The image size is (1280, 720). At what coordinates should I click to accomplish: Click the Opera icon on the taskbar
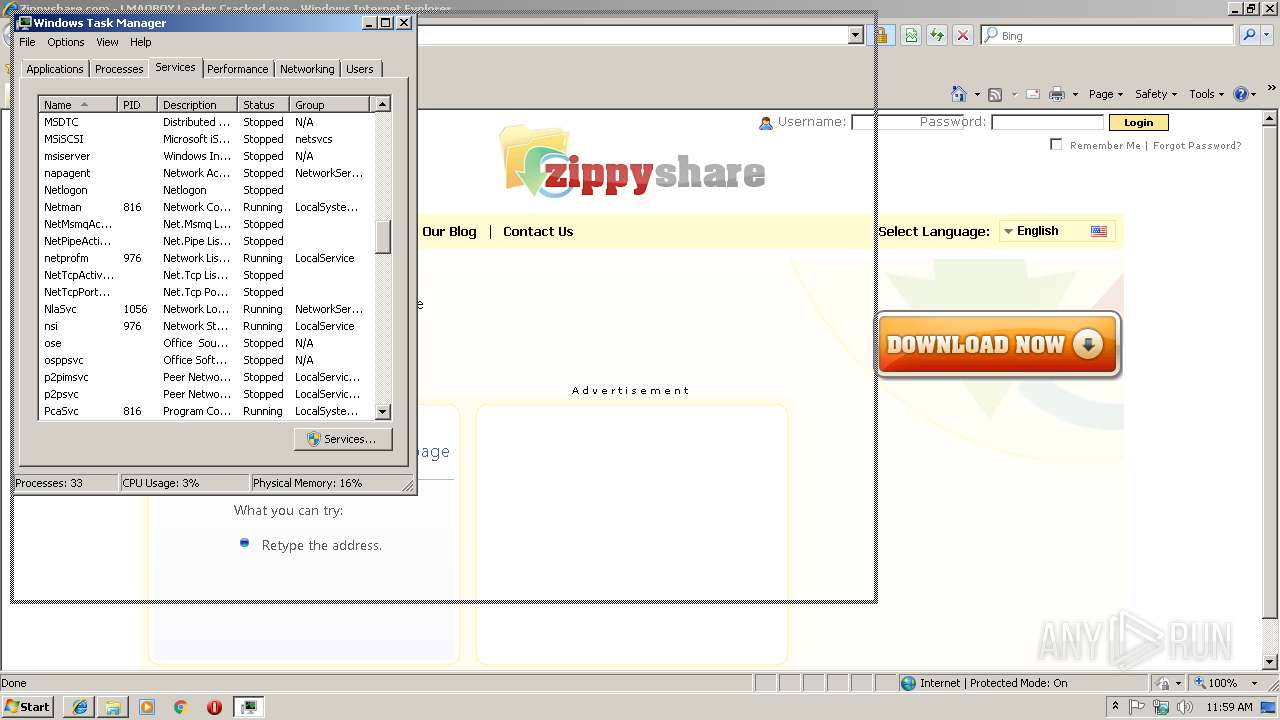[x=214, y=707]
